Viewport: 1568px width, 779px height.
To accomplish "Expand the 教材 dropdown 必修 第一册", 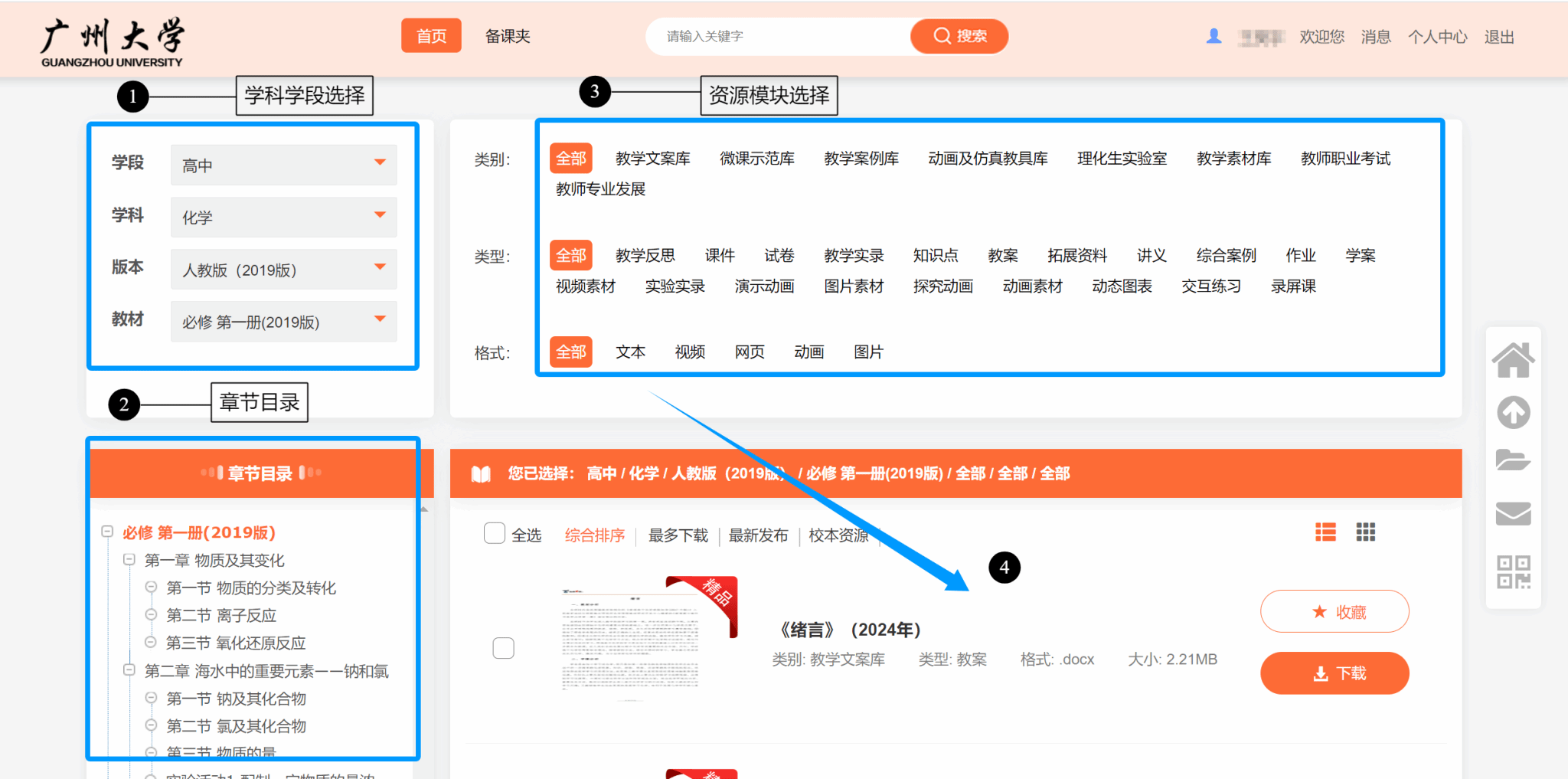I will click(283, 322).
